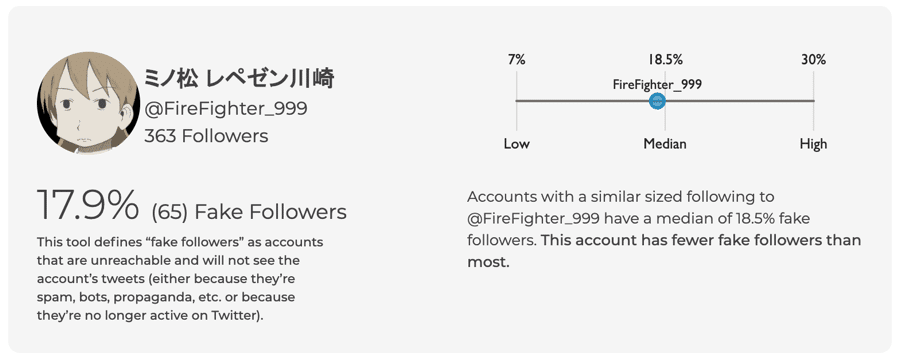
Task: Click the FireFighter_999 label above marker
Action: pos(657,84)
